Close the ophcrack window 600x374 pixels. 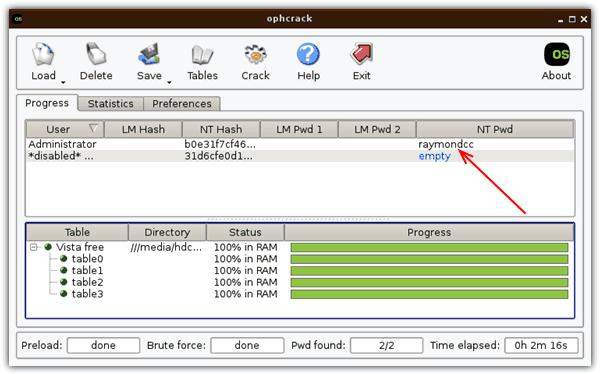(x=584, y=19)
